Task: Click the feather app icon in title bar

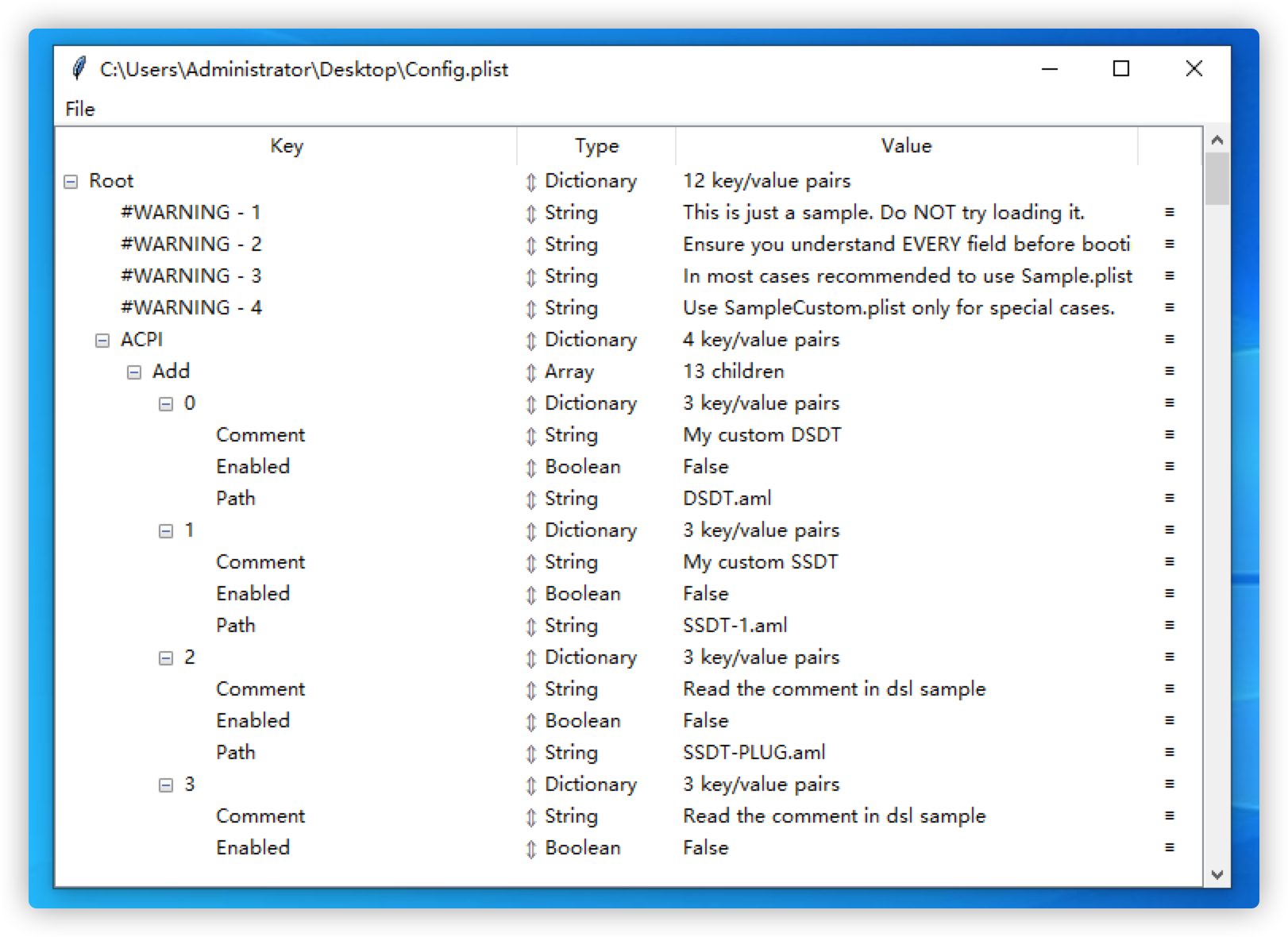Action: coord(79,69)
